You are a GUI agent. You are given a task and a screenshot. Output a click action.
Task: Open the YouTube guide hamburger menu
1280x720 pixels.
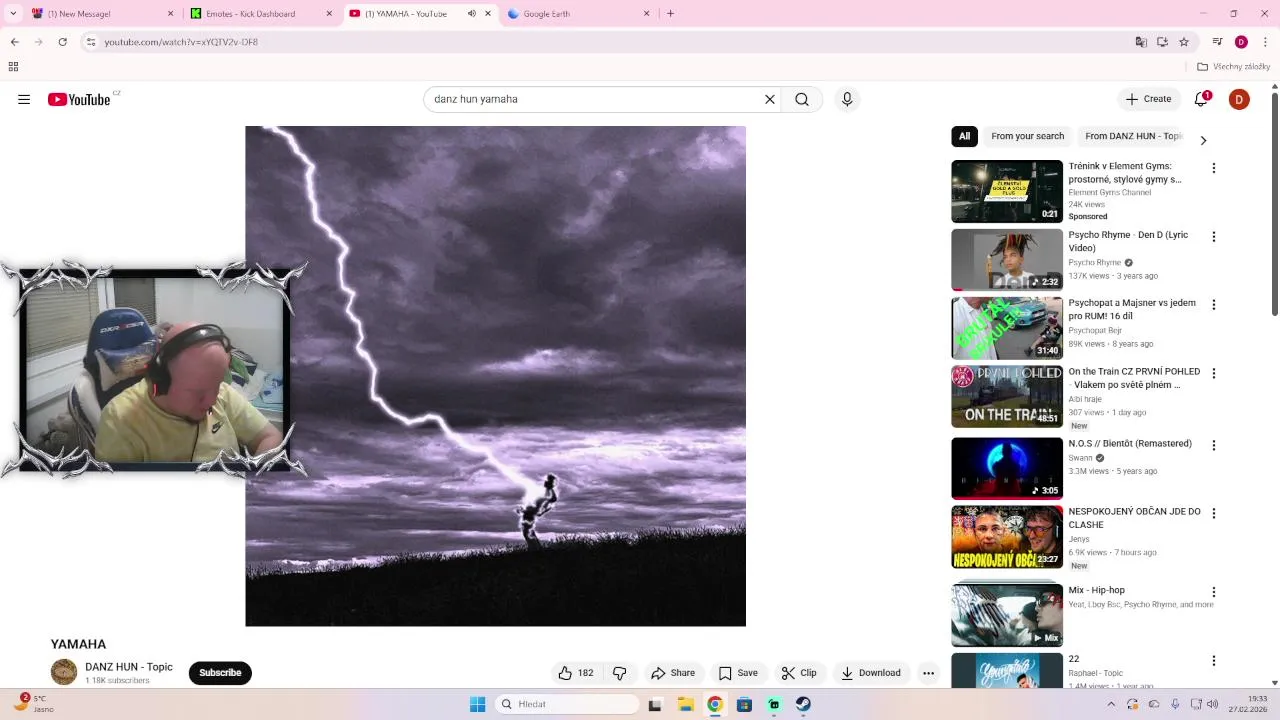coord(24,99)
